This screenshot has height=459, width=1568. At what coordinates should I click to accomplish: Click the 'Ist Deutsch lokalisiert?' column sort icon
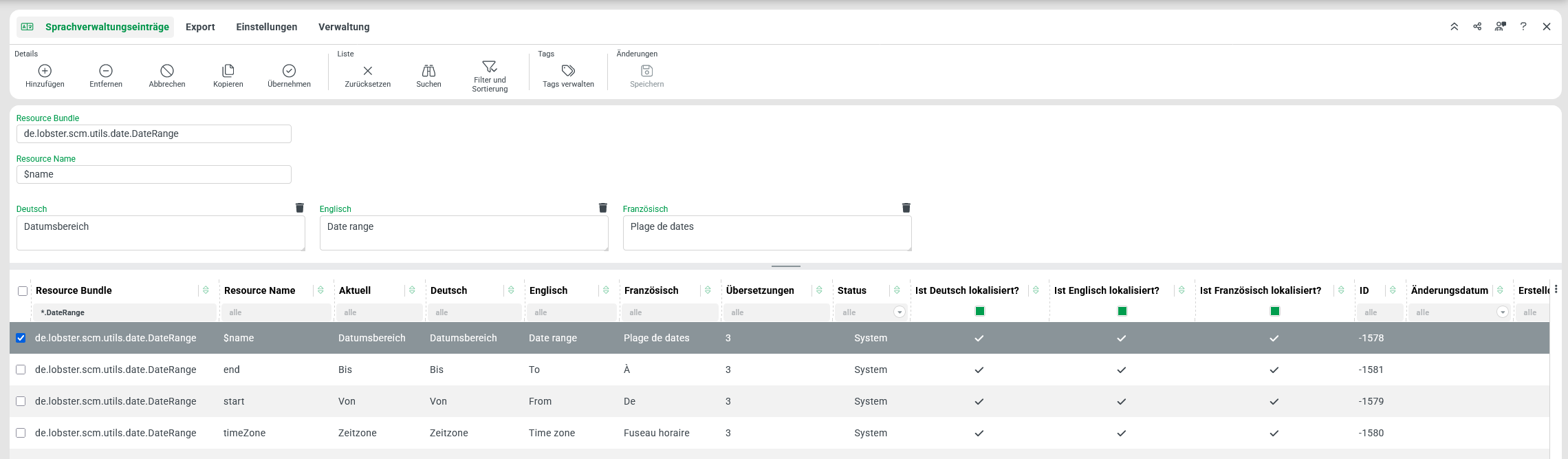point(1036,290)
